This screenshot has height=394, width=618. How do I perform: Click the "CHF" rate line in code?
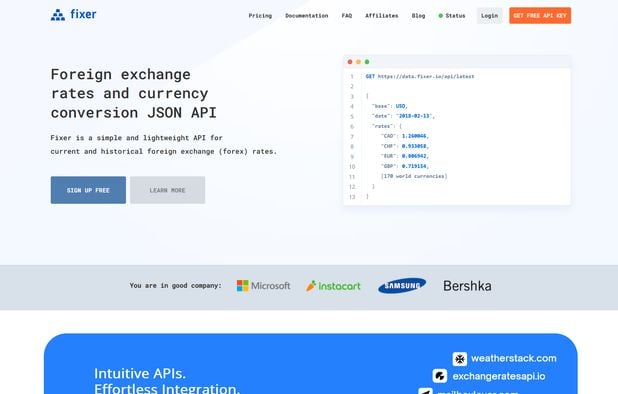pos(405,146)
